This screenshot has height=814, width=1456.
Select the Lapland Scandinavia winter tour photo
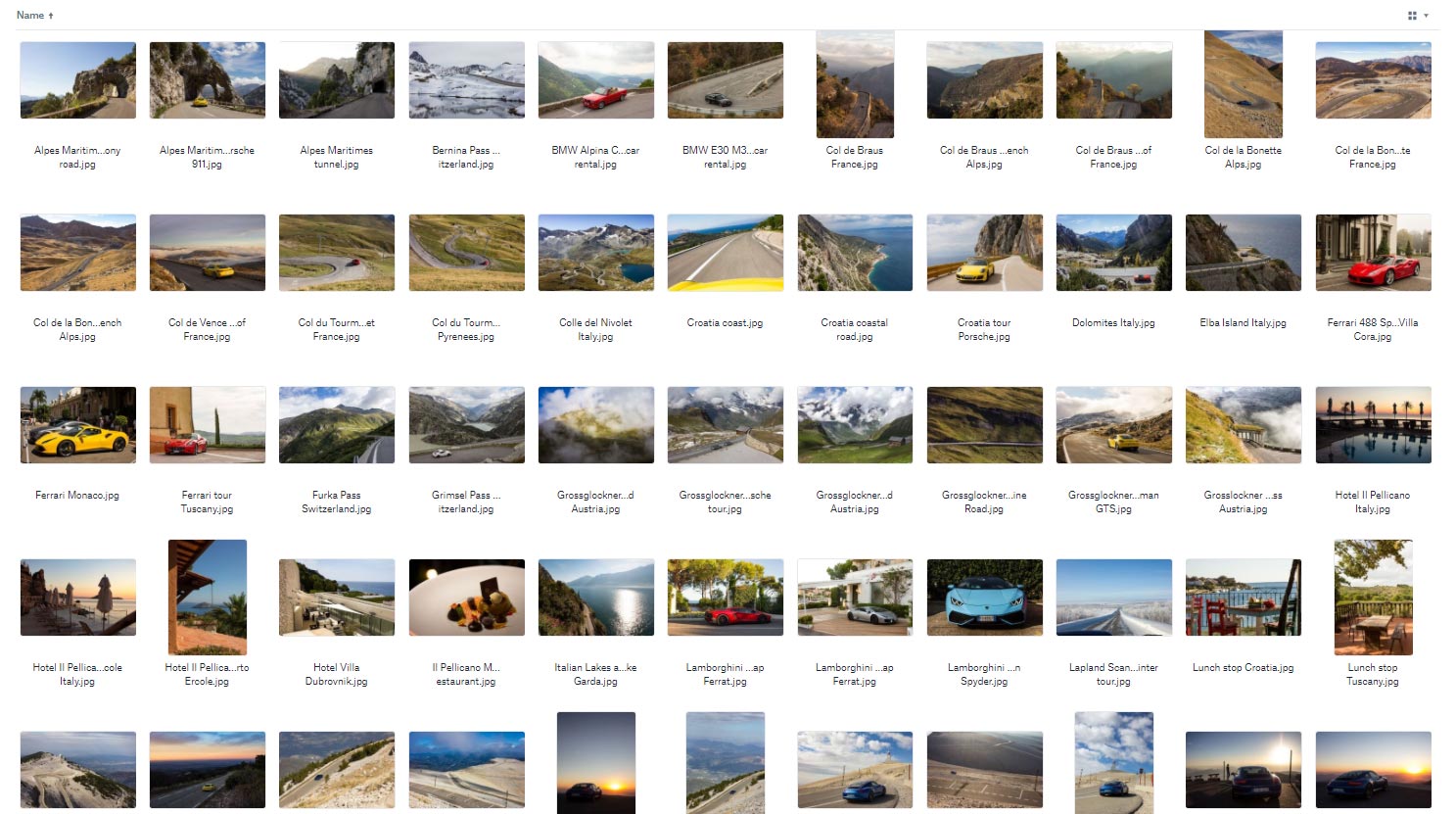coord(1113,598)
